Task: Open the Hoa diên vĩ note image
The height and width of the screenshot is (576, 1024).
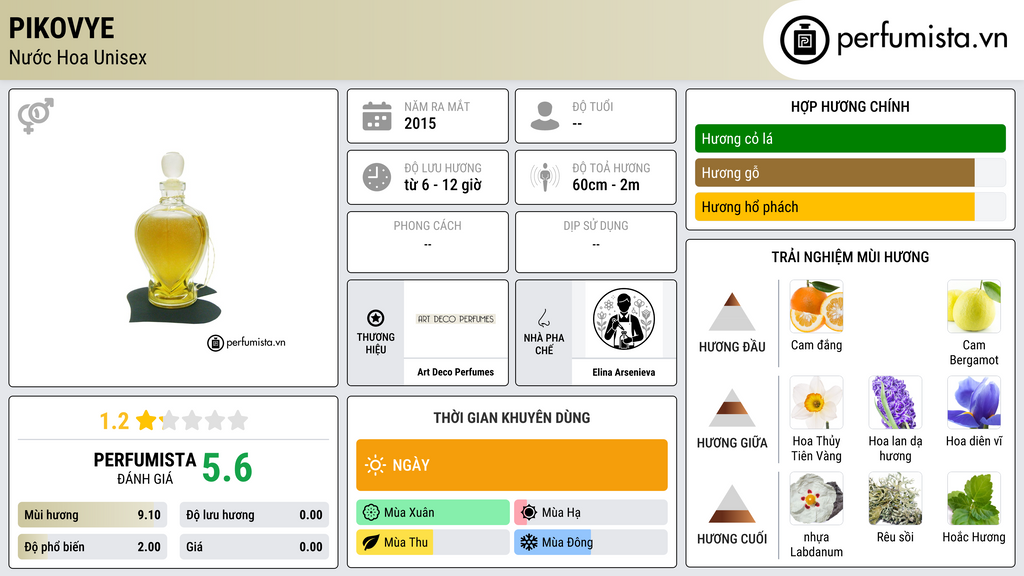Action: coord(974,402)
